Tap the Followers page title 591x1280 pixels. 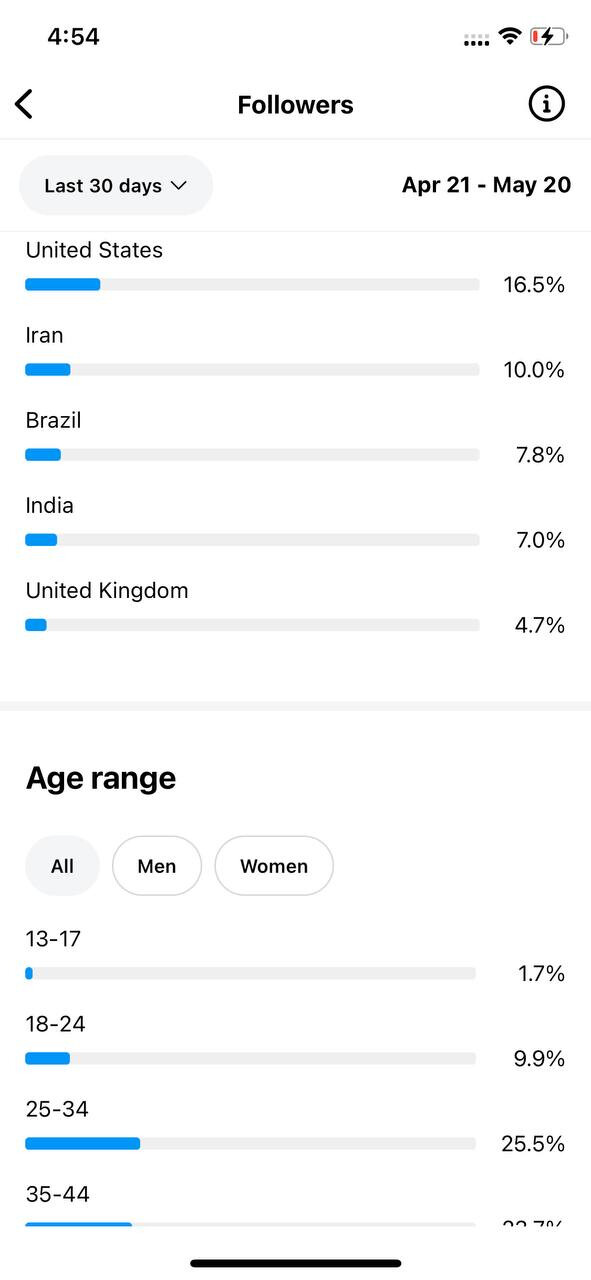295,105
